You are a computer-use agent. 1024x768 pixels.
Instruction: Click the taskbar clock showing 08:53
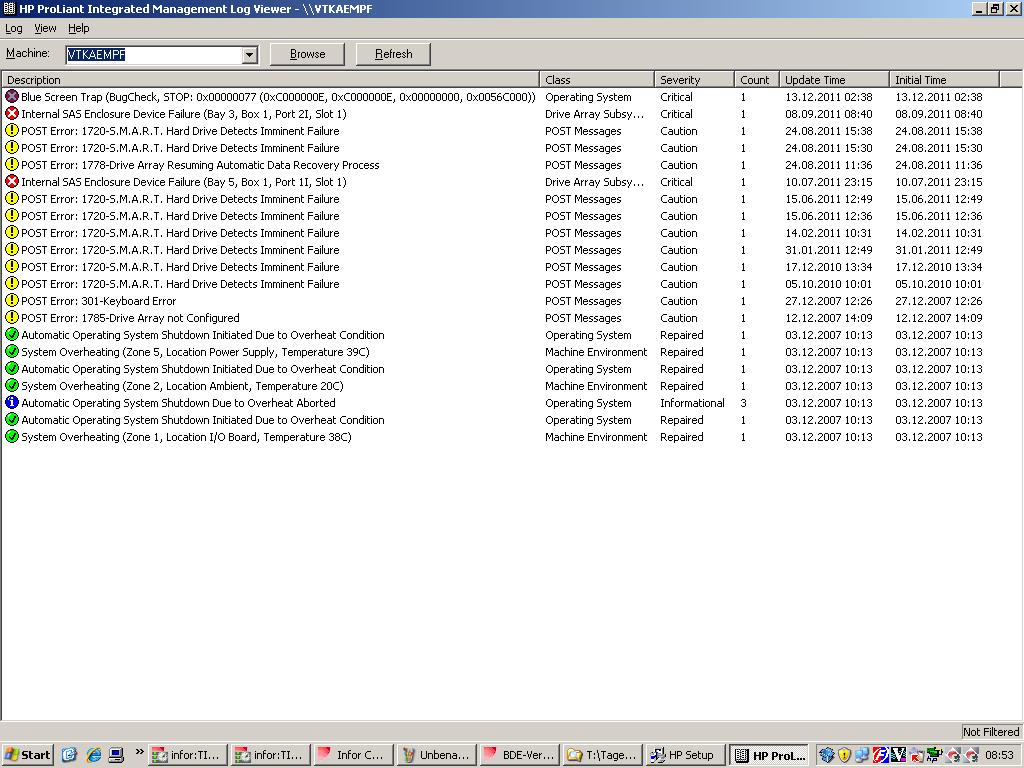click(999, 755)
